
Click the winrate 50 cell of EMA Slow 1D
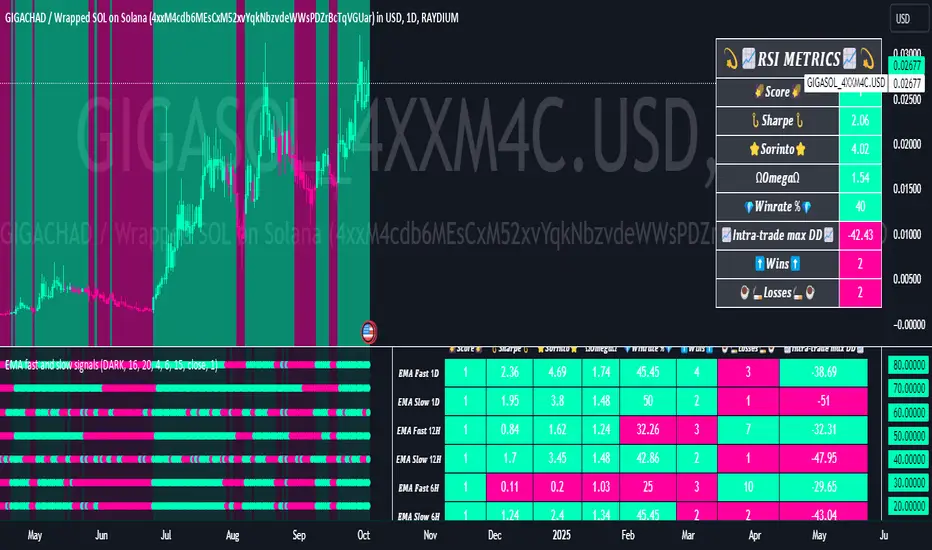648,401
